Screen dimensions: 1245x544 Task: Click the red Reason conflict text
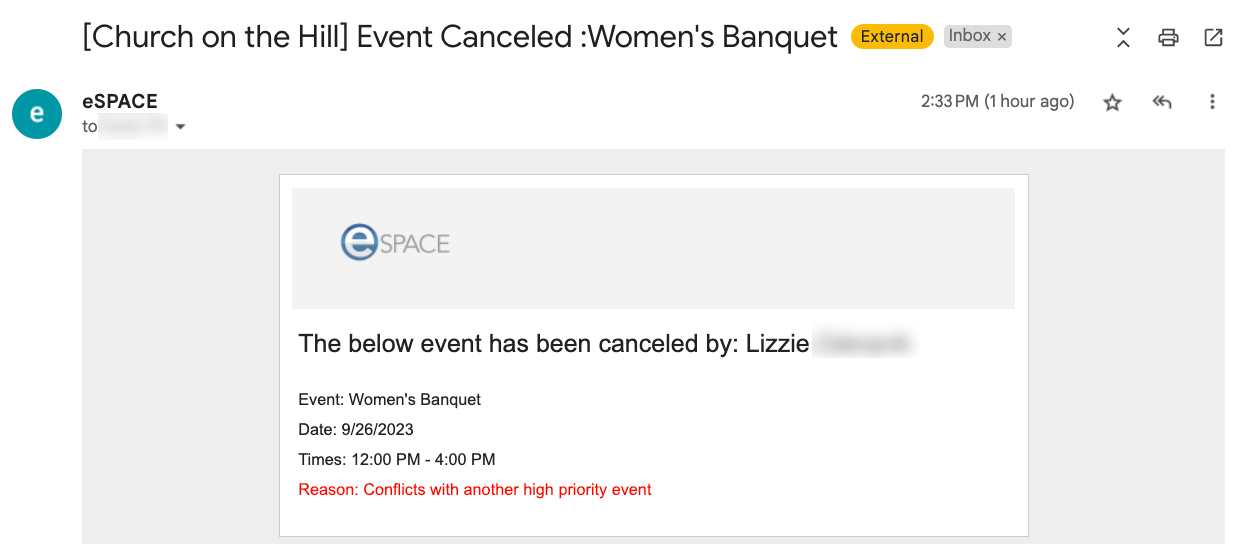click(x=475, y=490)
